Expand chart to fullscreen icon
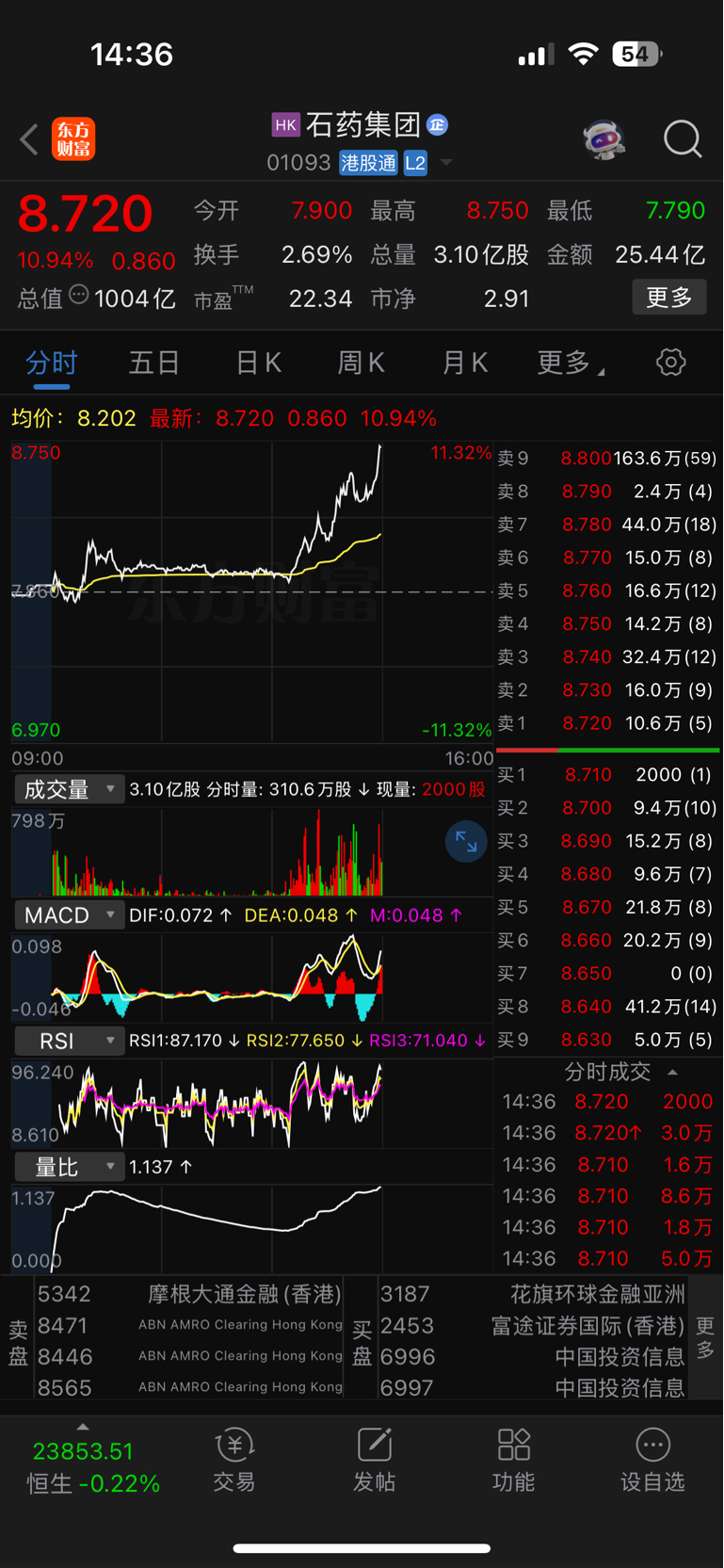 pyautogui.click(x=466, y=841)
